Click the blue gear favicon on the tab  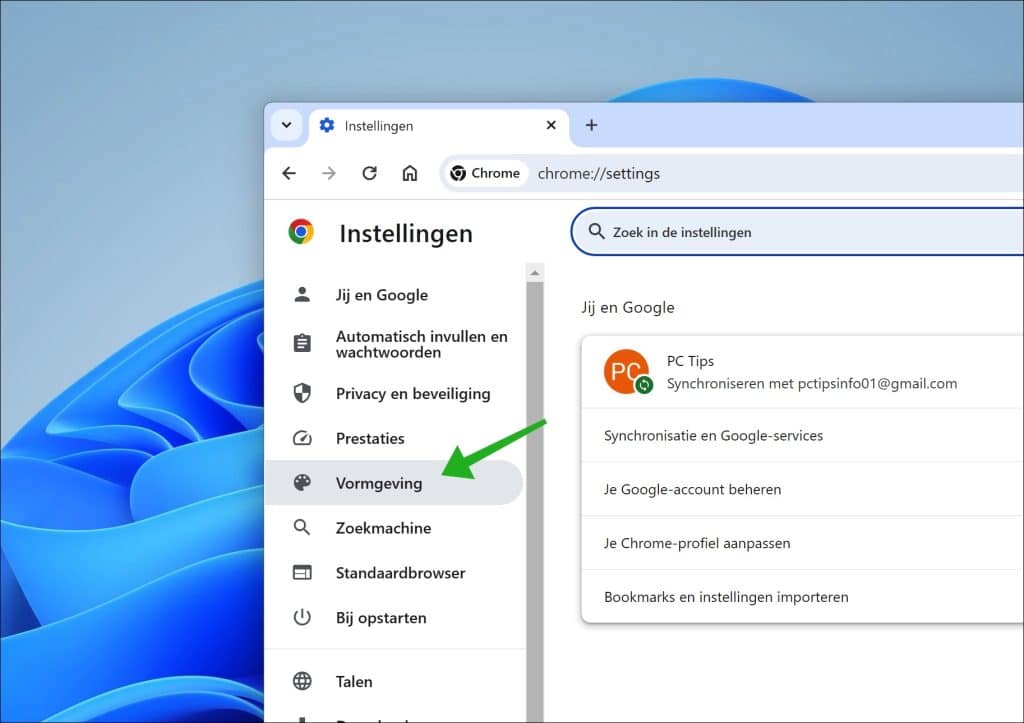coord(327,125)
